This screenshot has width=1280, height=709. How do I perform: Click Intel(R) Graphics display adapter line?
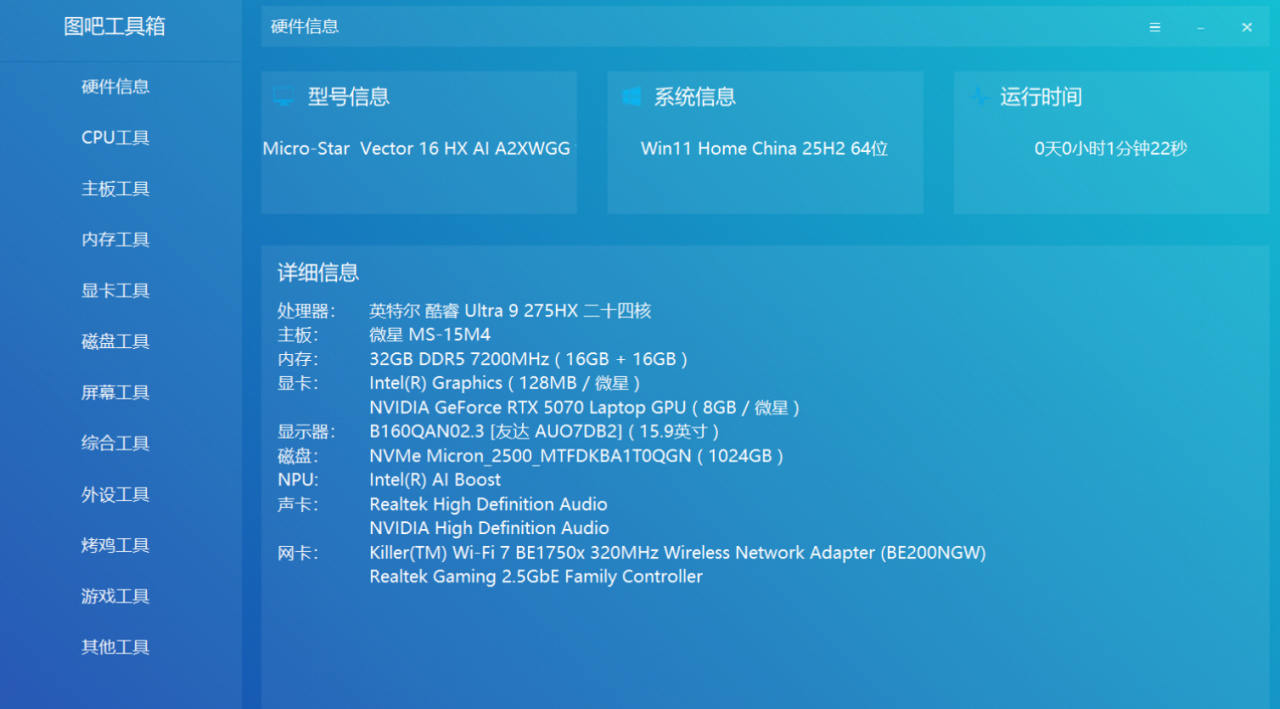[x=505, y=383]
